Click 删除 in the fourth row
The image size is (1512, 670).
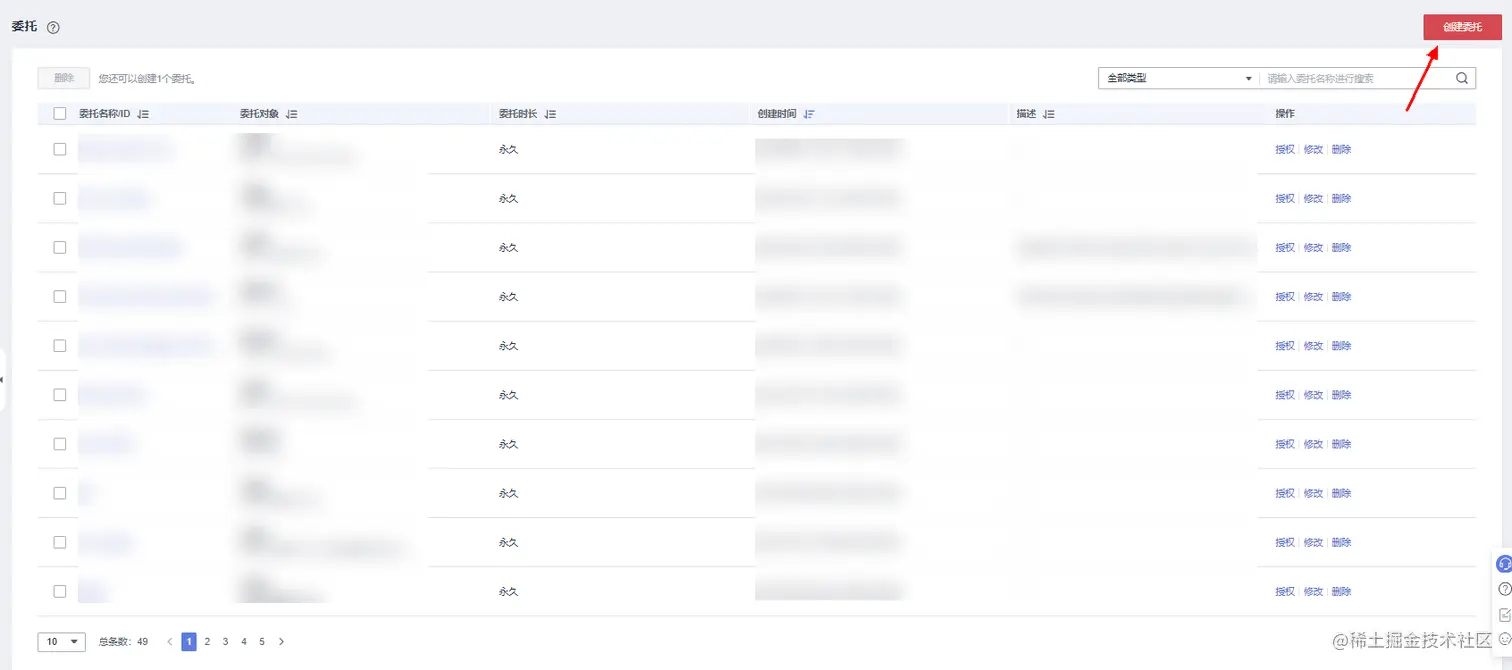point(1341,297)
